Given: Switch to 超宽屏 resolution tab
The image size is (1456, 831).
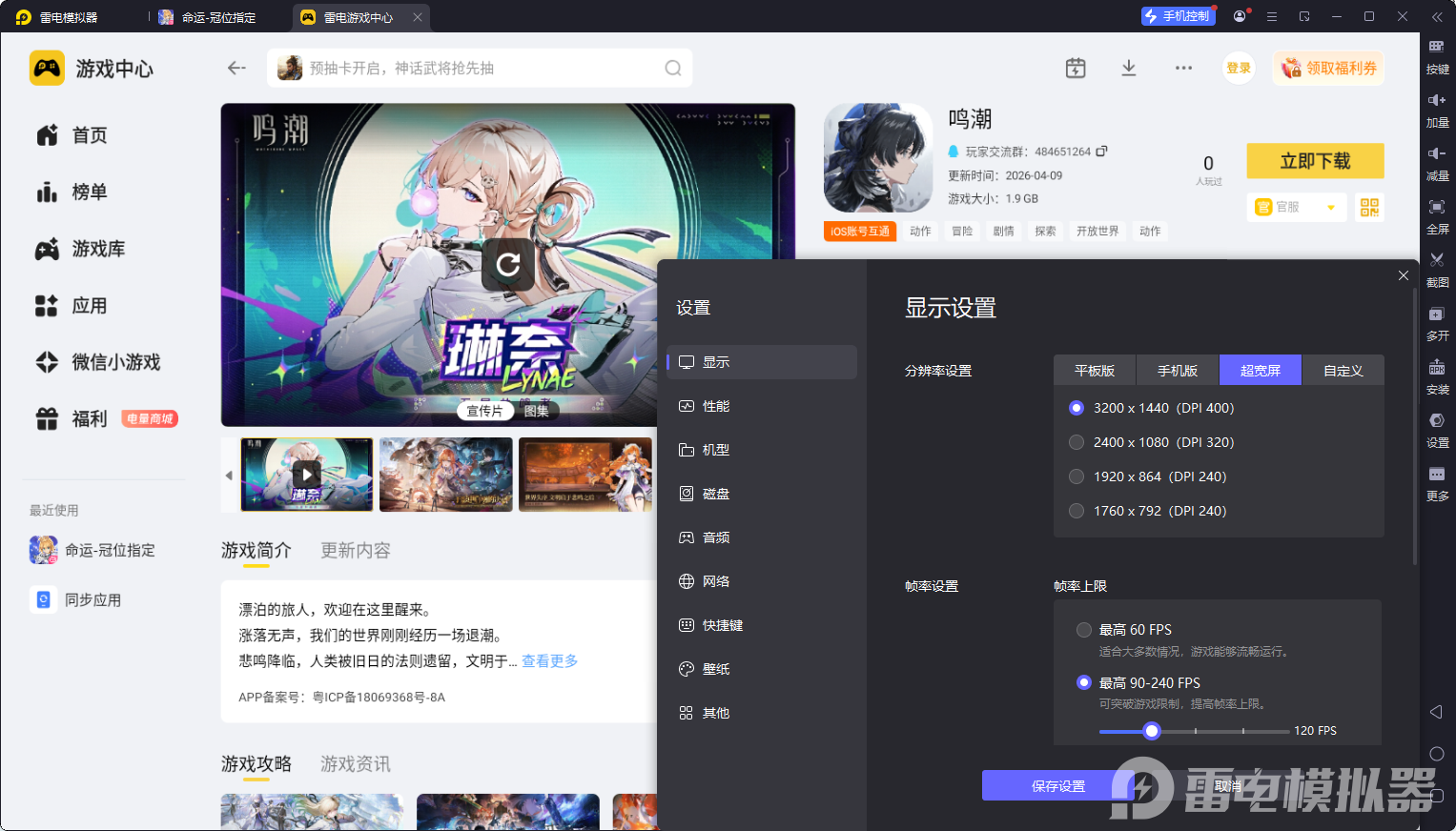Looking at the screenshot, I should tap(1261, 370).
